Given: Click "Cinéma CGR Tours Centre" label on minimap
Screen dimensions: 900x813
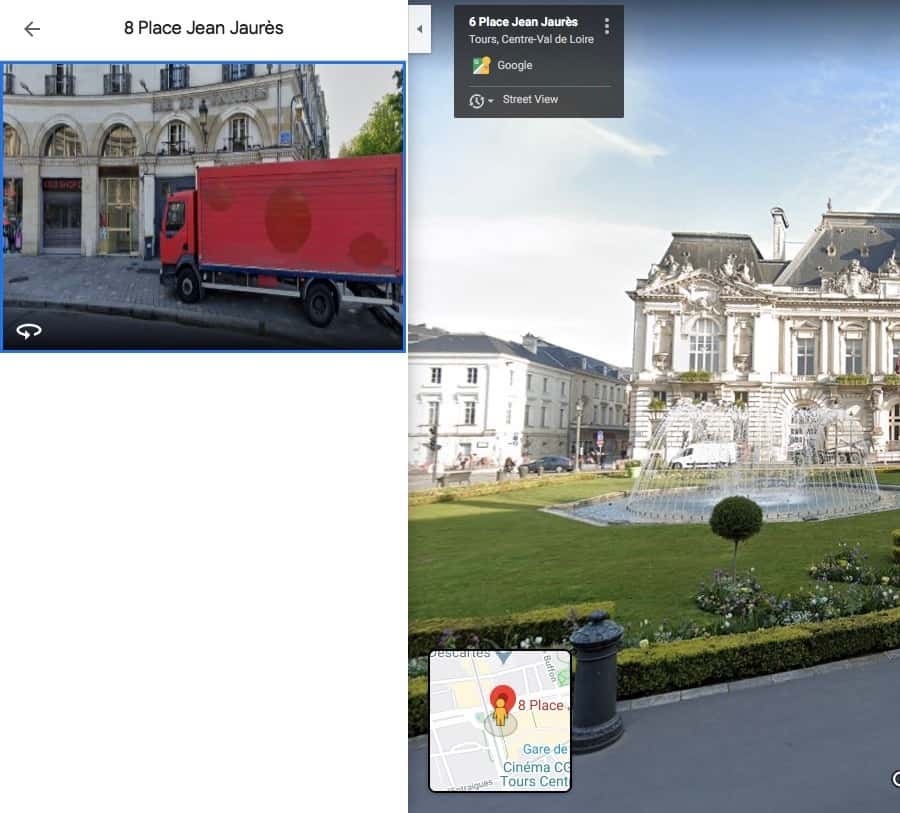Looking at the screenshot, I should point(535,774).
